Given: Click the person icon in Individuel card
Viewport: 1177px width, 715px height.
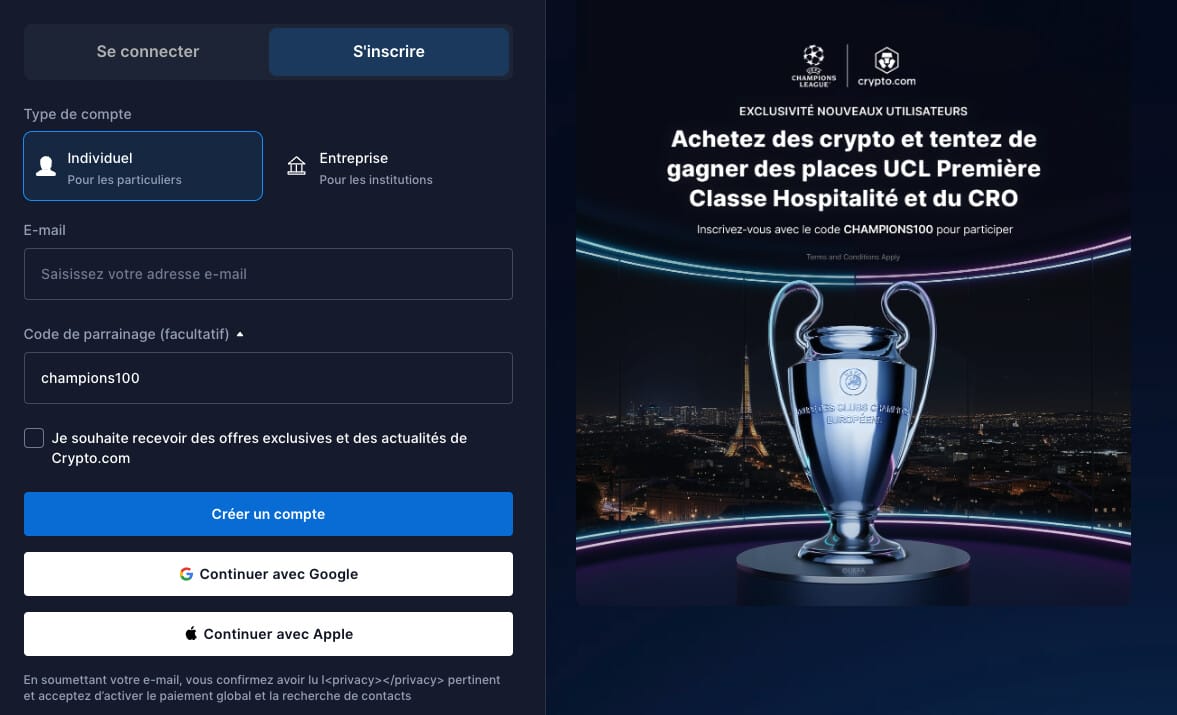Looking at the screenshot, I should tap(46, 166).
